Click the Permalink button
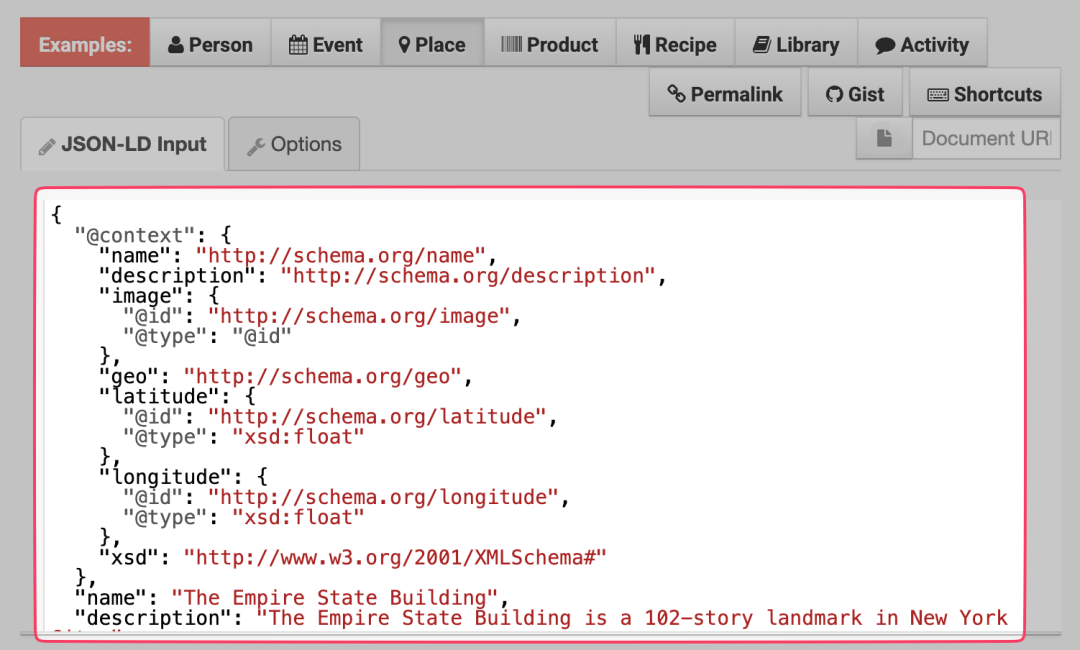This screenshot has width=1080, height=650. tap(725, 92)
